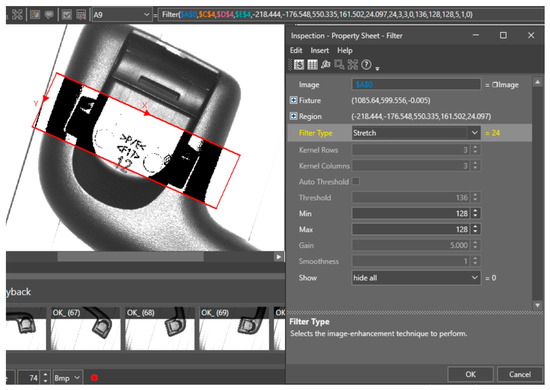The image size is (550, 390).
Task: Open the Filter Type dropdown
Action: (x=416, y=133)
